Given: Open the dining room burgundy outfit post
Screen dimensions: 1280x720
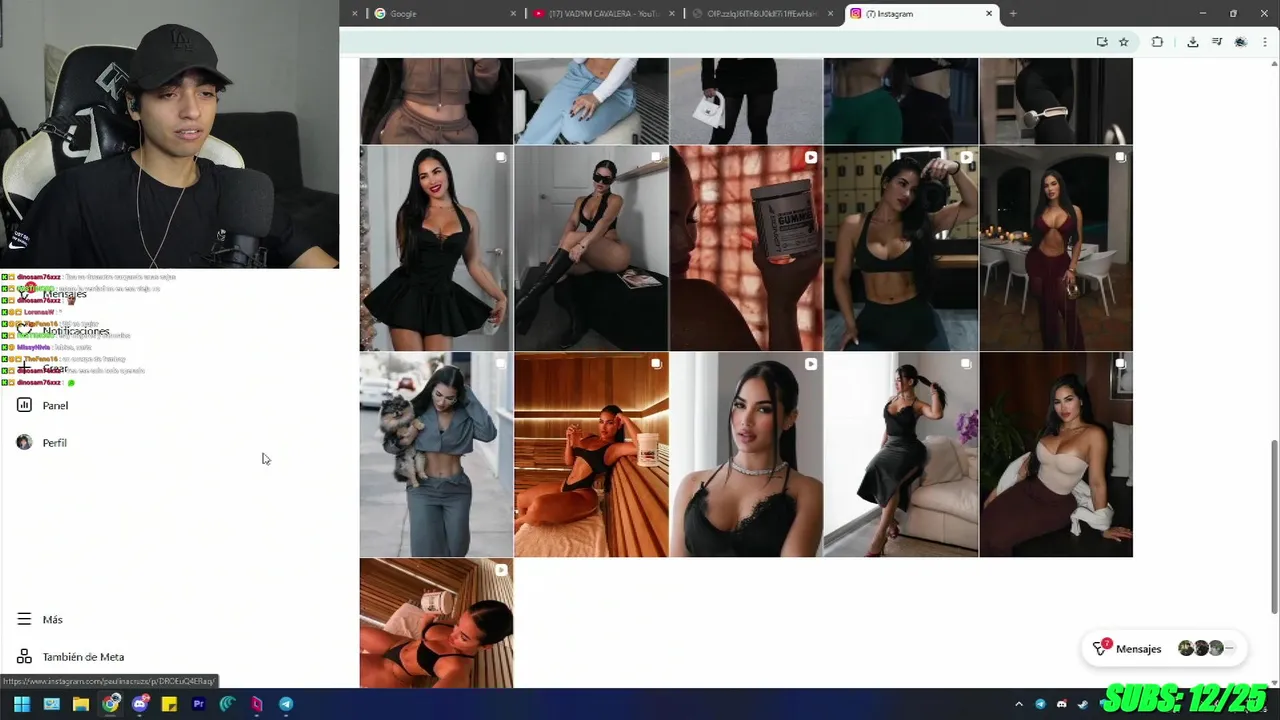Looking at the screenshot, I should [x=1056, y=248].
